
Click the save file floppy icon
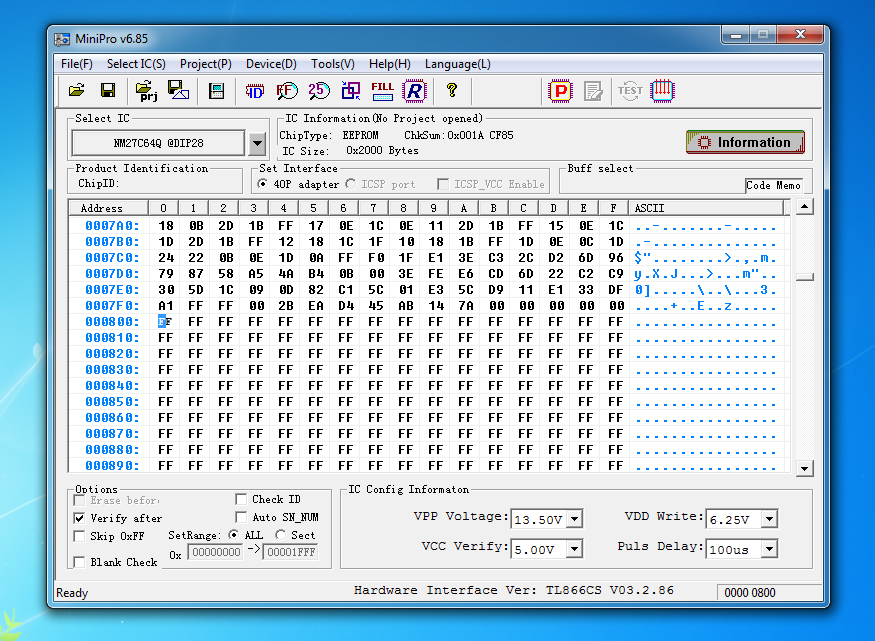[108, 91]
